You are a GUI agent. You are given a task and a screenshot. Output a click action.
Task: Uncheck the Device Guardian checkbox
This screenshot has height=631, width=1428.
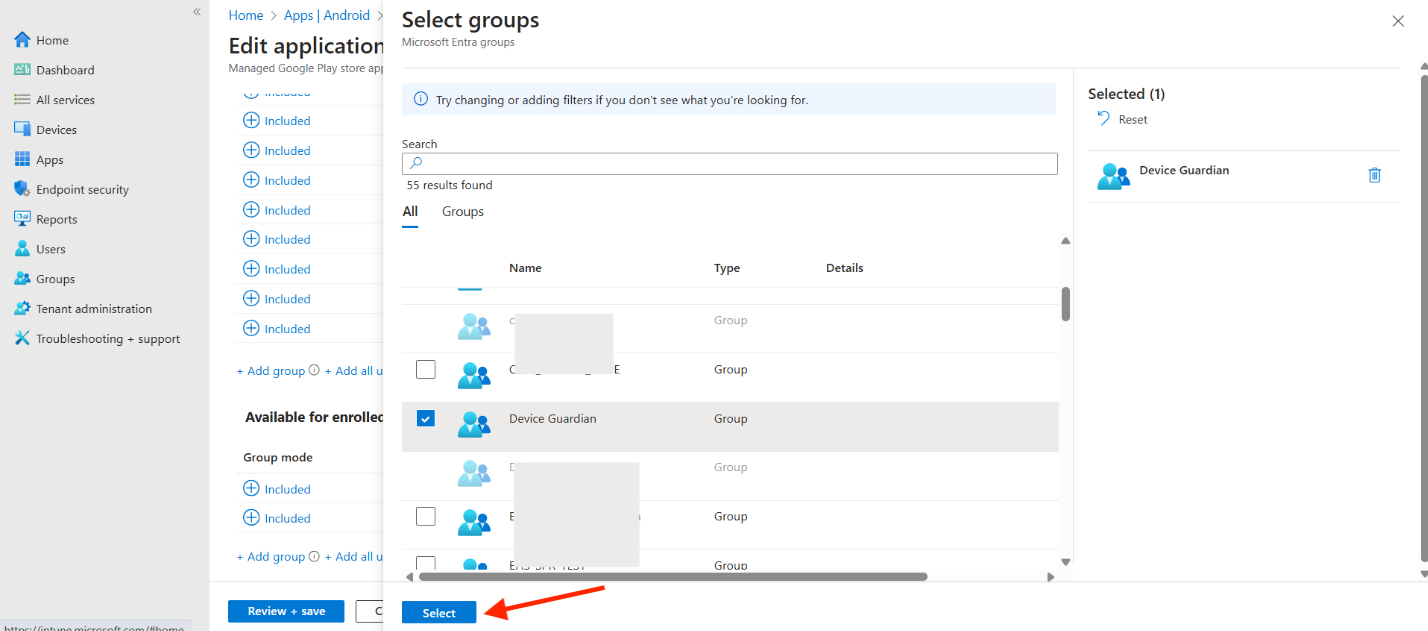[426, 419]
